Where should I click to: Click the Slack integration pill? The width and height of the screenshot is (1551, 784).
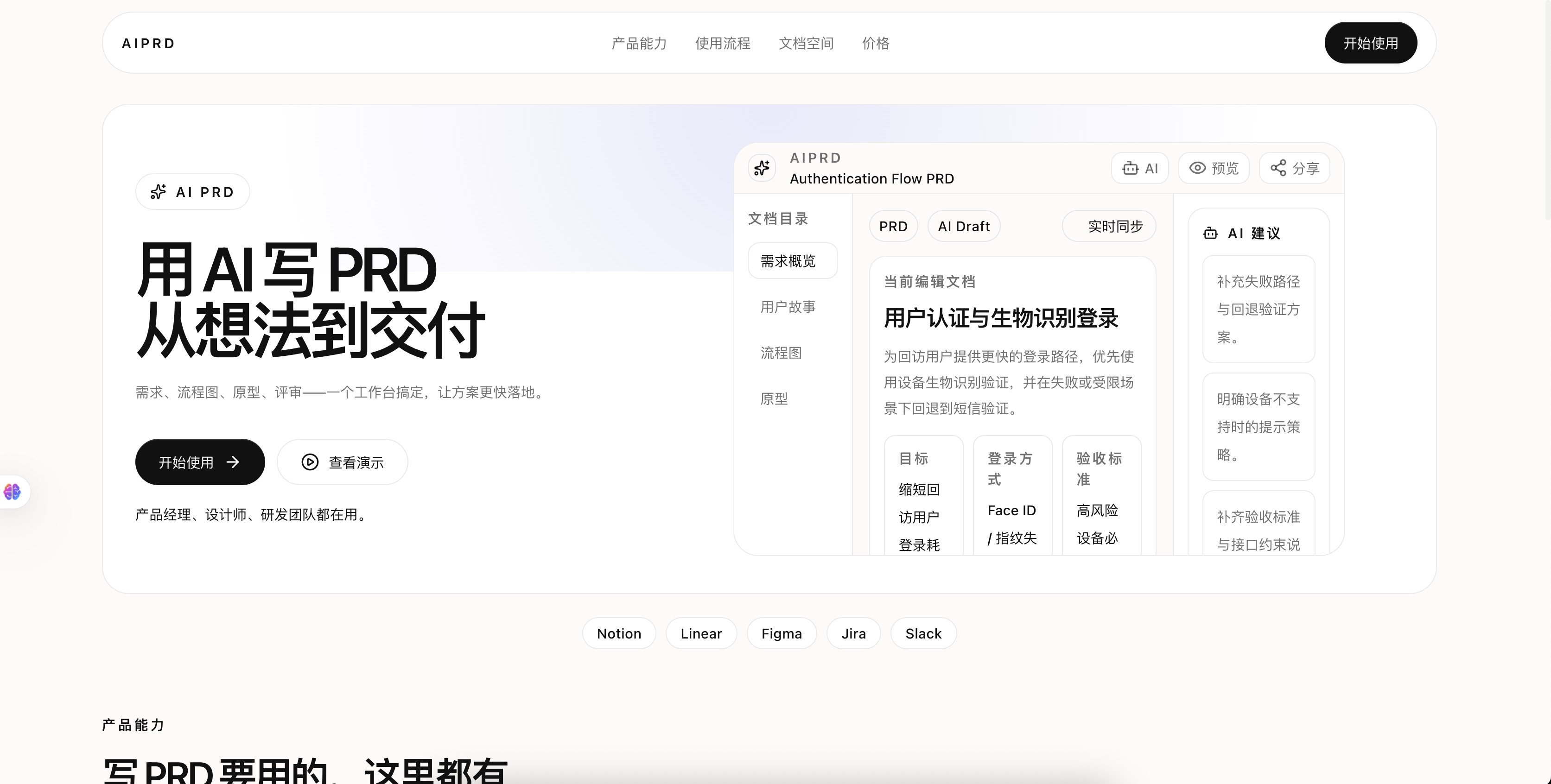coord(923,633)
